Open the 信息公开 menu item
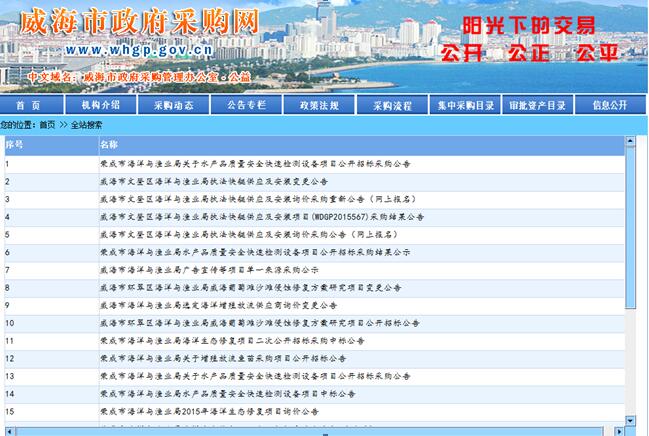 609,104
